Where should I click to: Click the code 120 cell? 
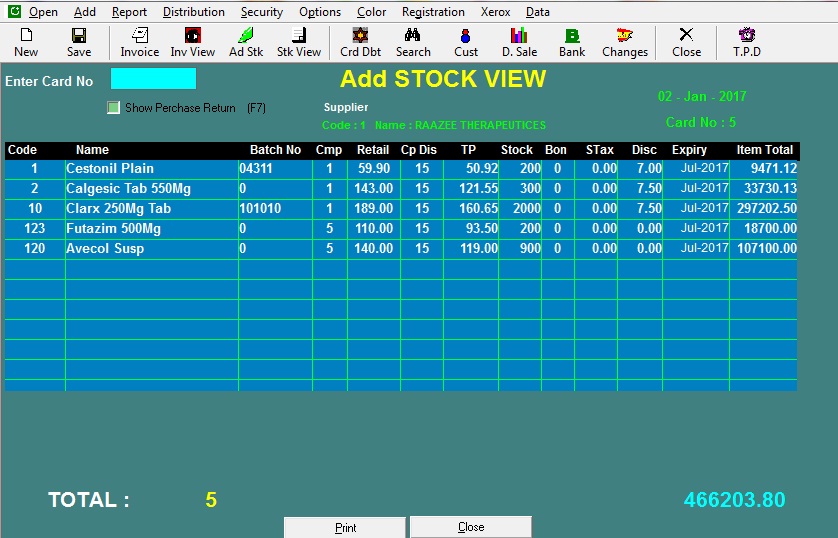click(x=35, y=248)
